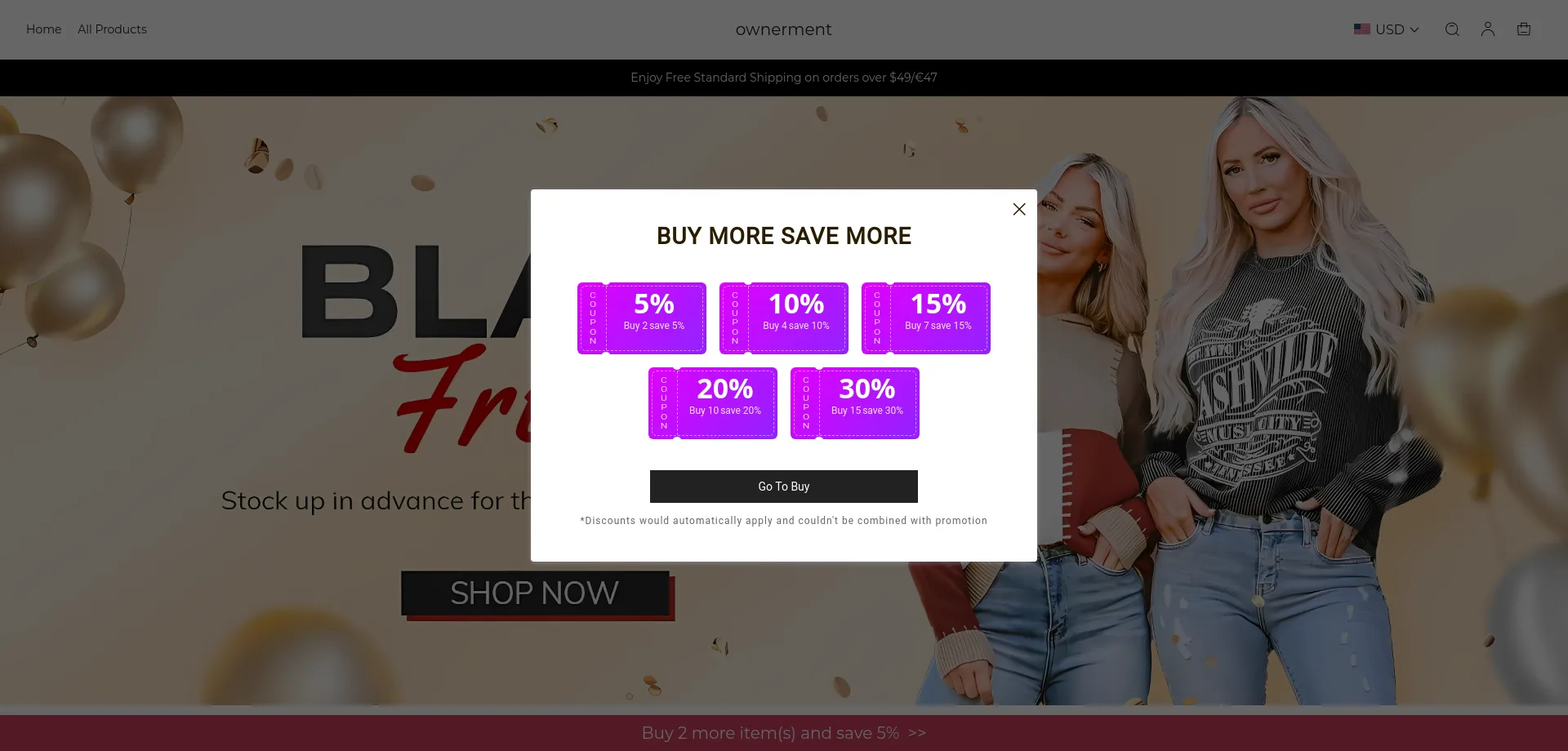Select the 20% coupon card
The image size is (1568, 751).
pos(713,403)
